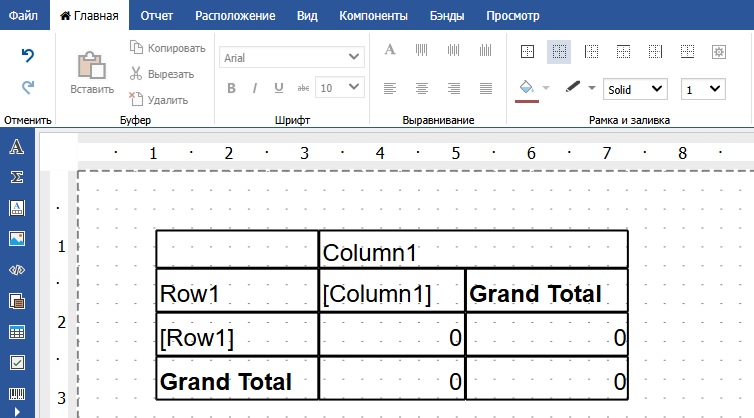Open the Arial font name dropdown
The height and width of the screenshot is (418, 754).
click(x=291, y=58)
